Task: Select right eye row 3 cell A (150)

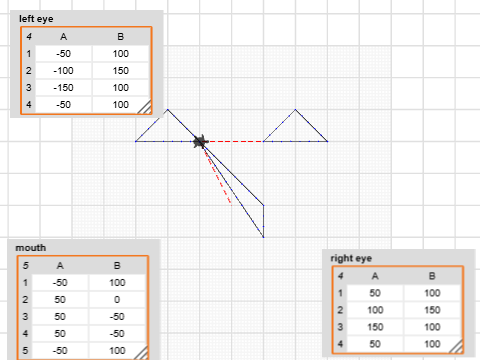Action: (x=375, y=327)
